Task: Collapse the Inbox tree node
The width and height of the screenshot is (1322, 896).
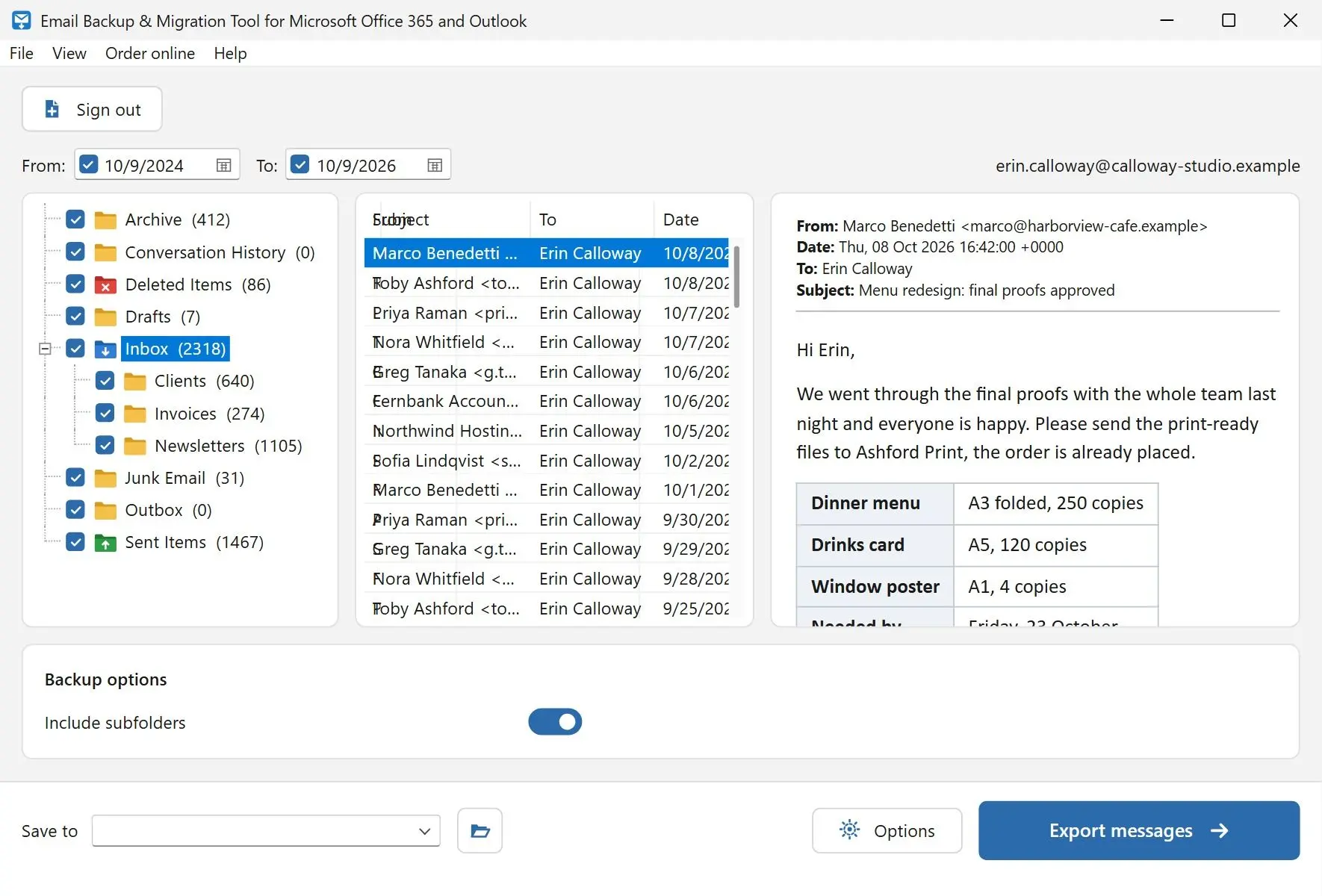Action: point(45,349)
